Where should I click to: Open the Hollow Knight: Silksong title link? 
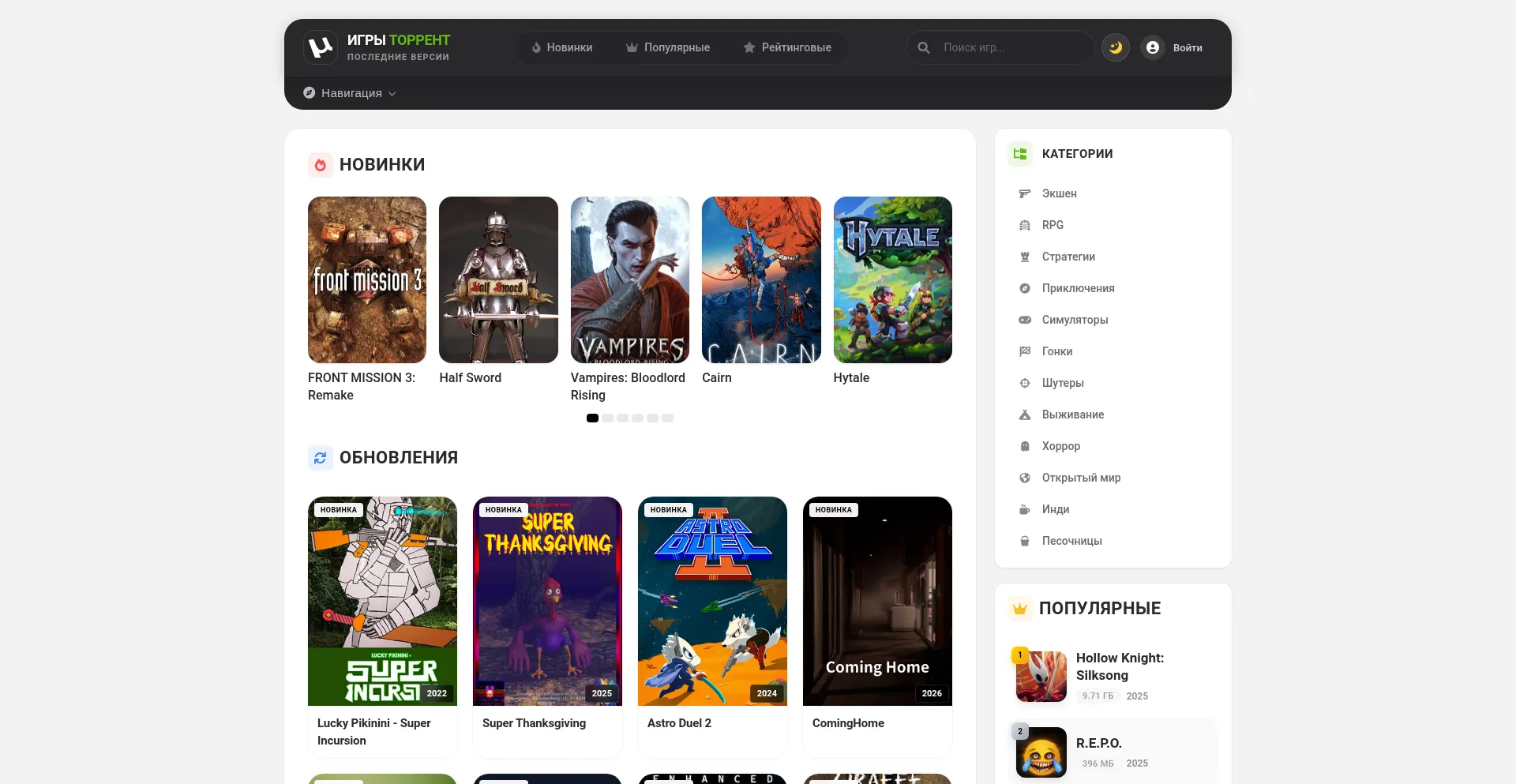pos(1120,666)
